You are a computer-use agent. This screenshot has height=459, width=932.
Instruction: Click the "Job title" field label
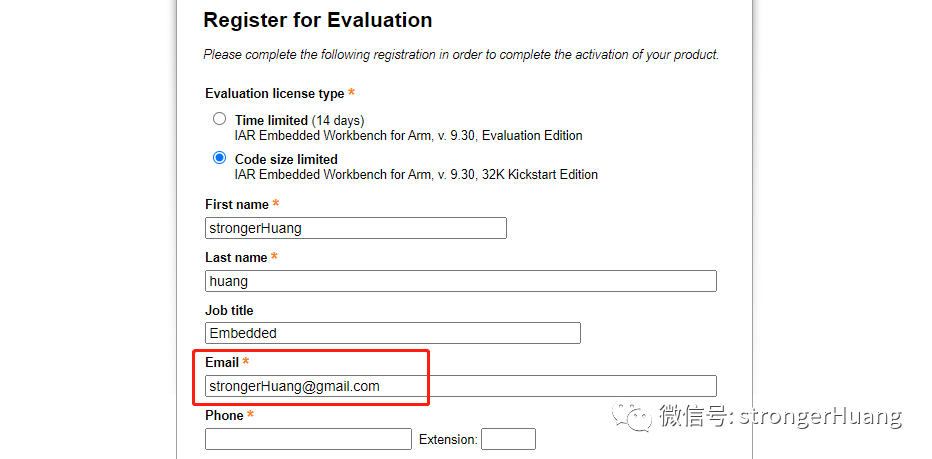coord(229,310)
